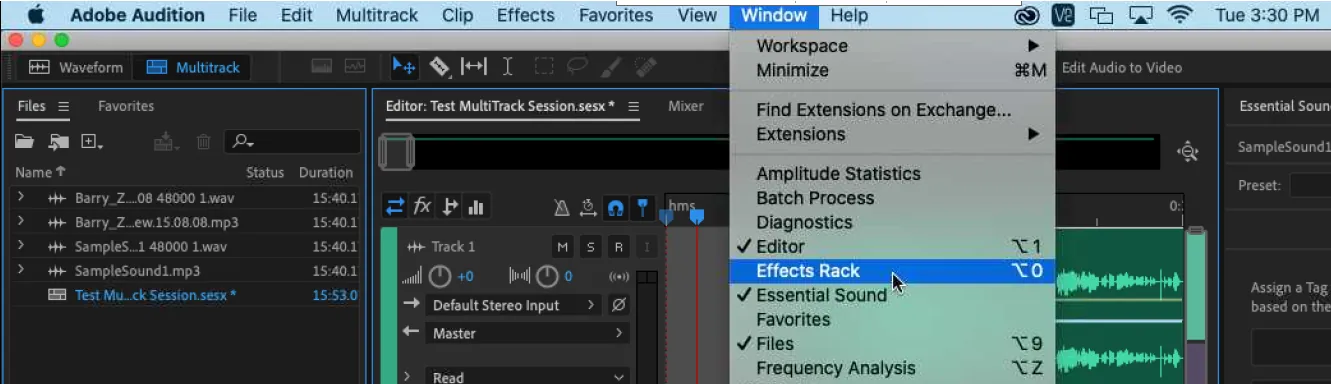The width and height of the screenshot is (1331, 384).
Task: Expand SampleS...1 48000 1.wav file row
Action: click(20, 246)
